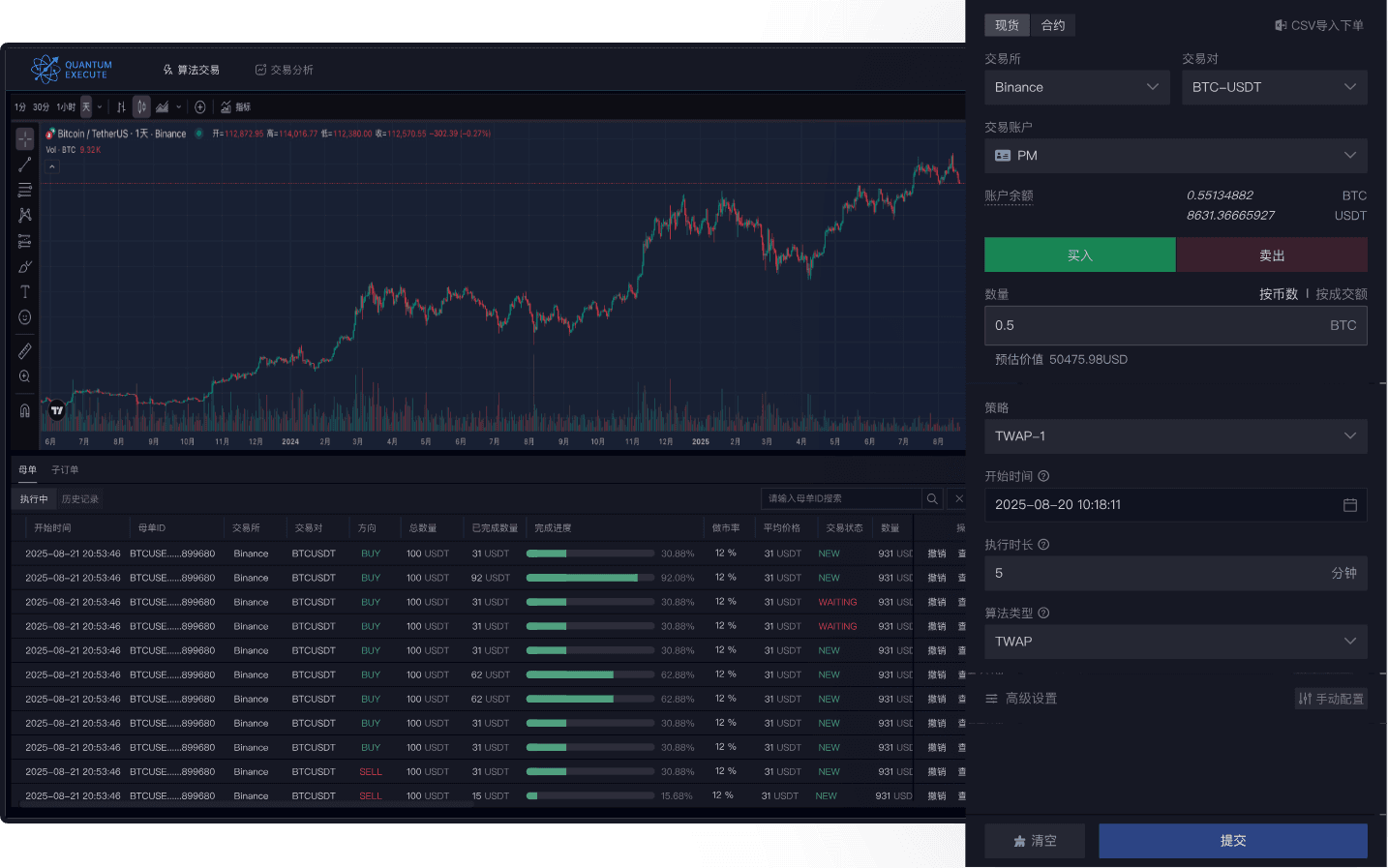Screen dimensions: 1388x868
Task: Open the 历史记录 tab
Action: 80,499
